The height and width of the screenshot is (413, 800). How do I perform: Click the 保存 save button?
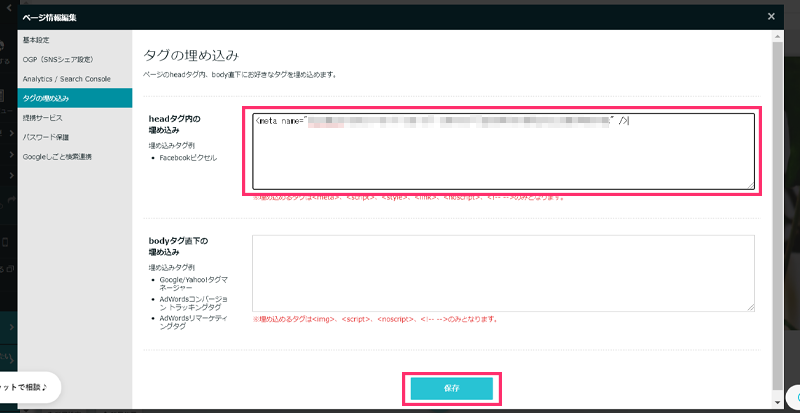click(x=450, y=387)
